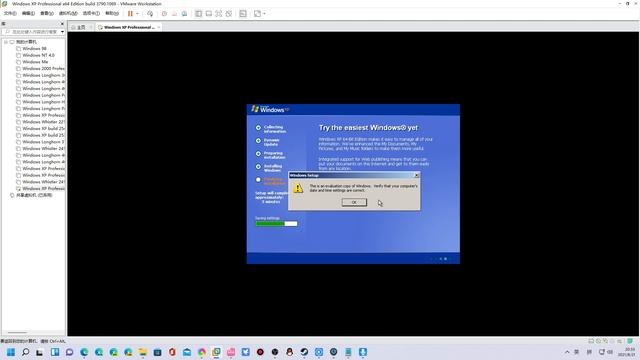This screenshot has width=640, height=360.
Task: Select the Windows Me virtual machine
Action: pos(35,62)
